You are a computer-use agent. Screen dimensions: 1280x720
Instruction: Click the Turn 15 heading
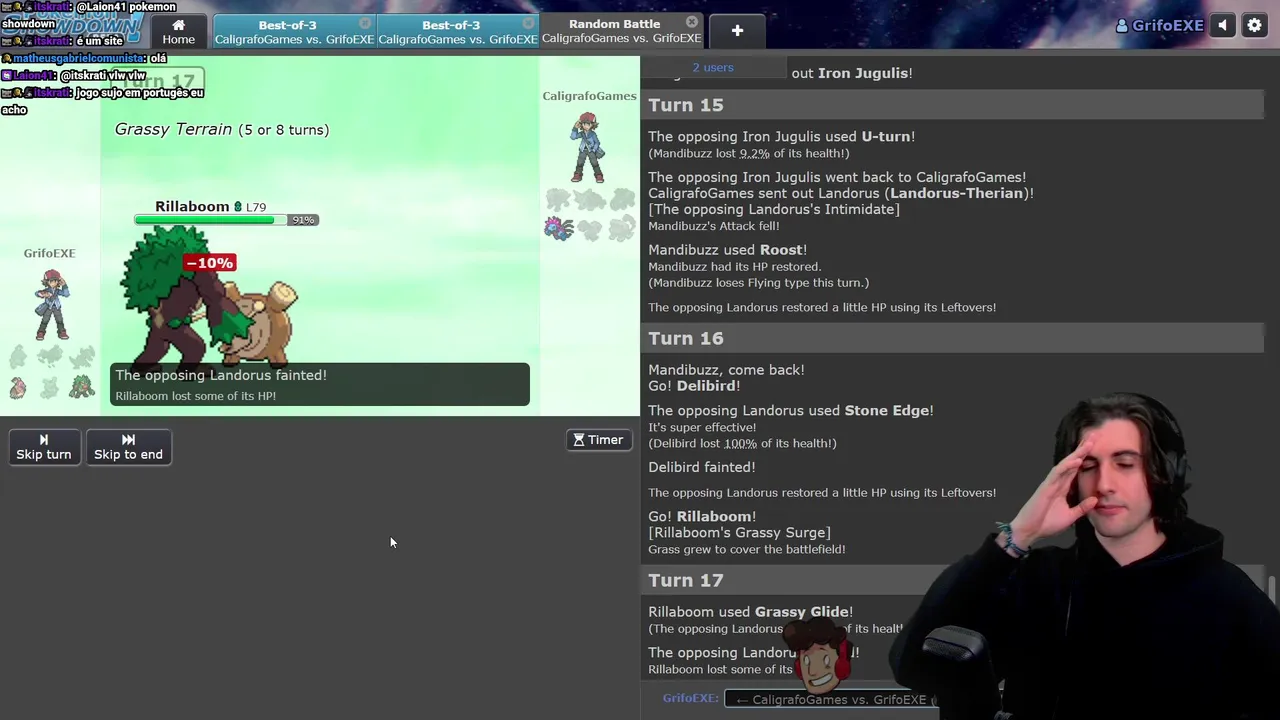pyautogui.click(x=685, y=105)
